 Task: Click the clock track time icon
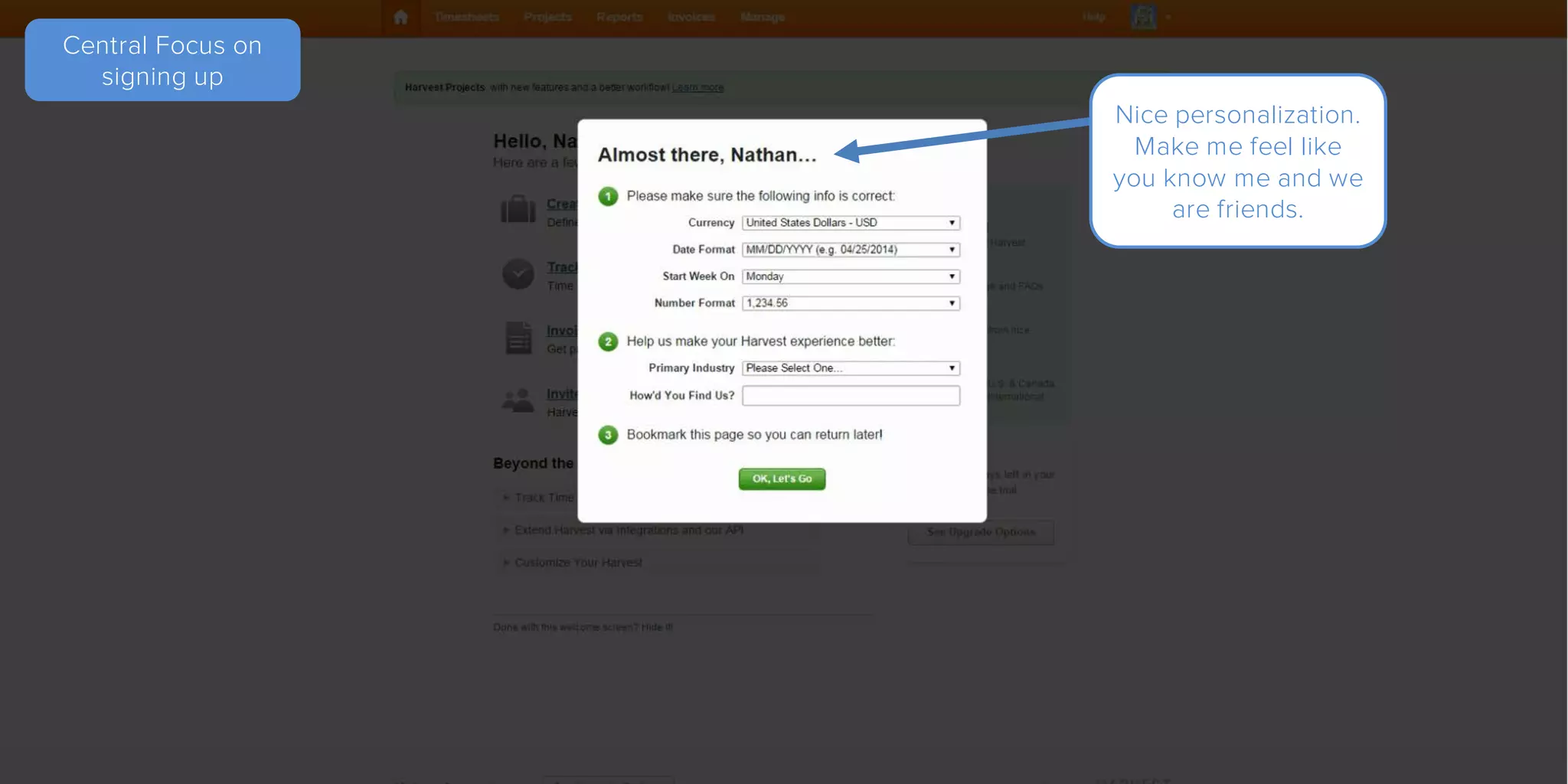tap(518, 273)
